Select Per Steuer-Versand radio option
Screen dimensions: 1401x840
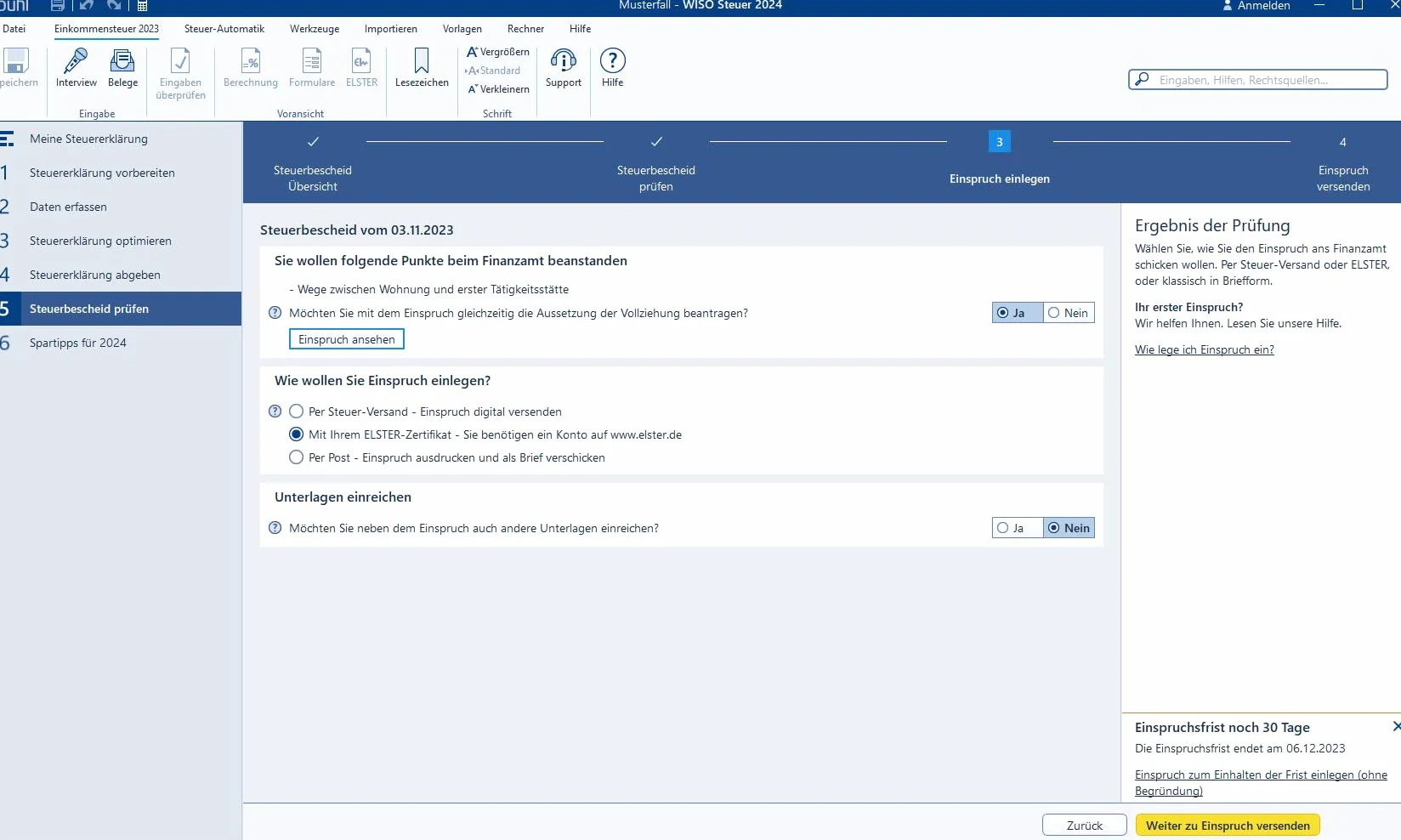pyautogui.click(x=296, y=411)
